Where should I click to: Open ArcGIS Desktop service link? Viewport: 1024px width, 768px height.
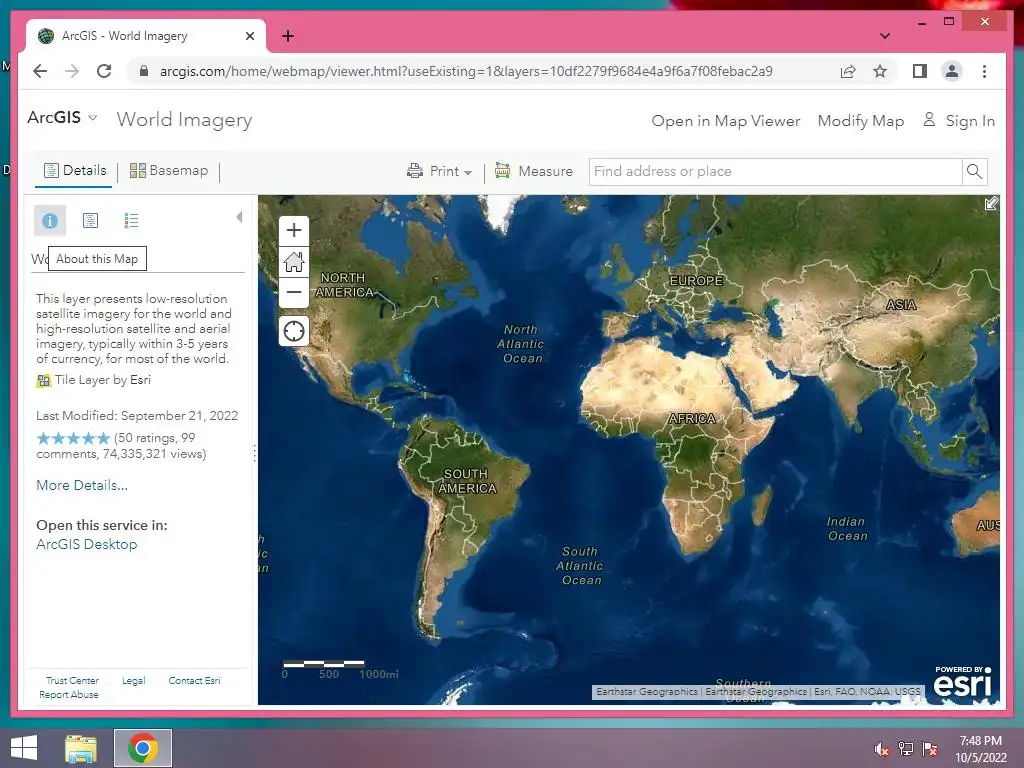pos(87,544)
